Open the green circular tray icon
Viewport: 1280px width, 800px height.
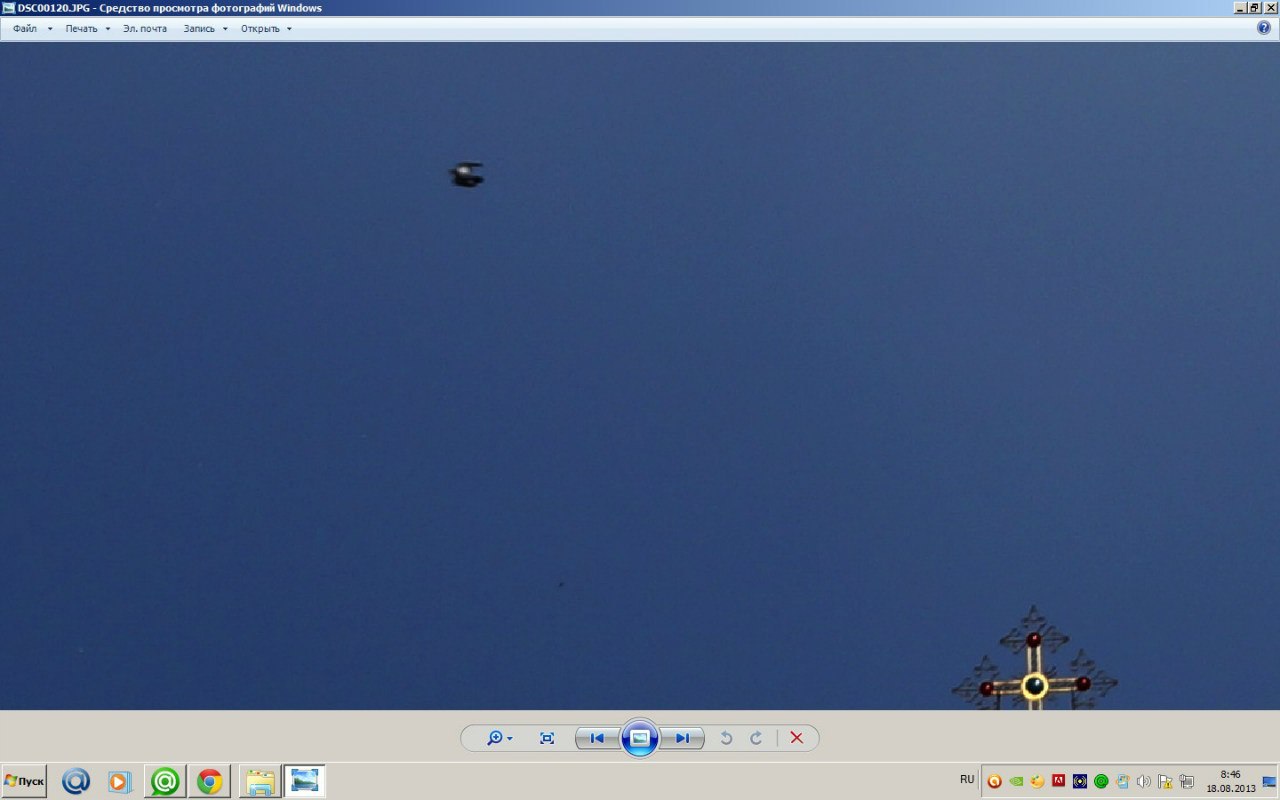[x=1101, y=781]
